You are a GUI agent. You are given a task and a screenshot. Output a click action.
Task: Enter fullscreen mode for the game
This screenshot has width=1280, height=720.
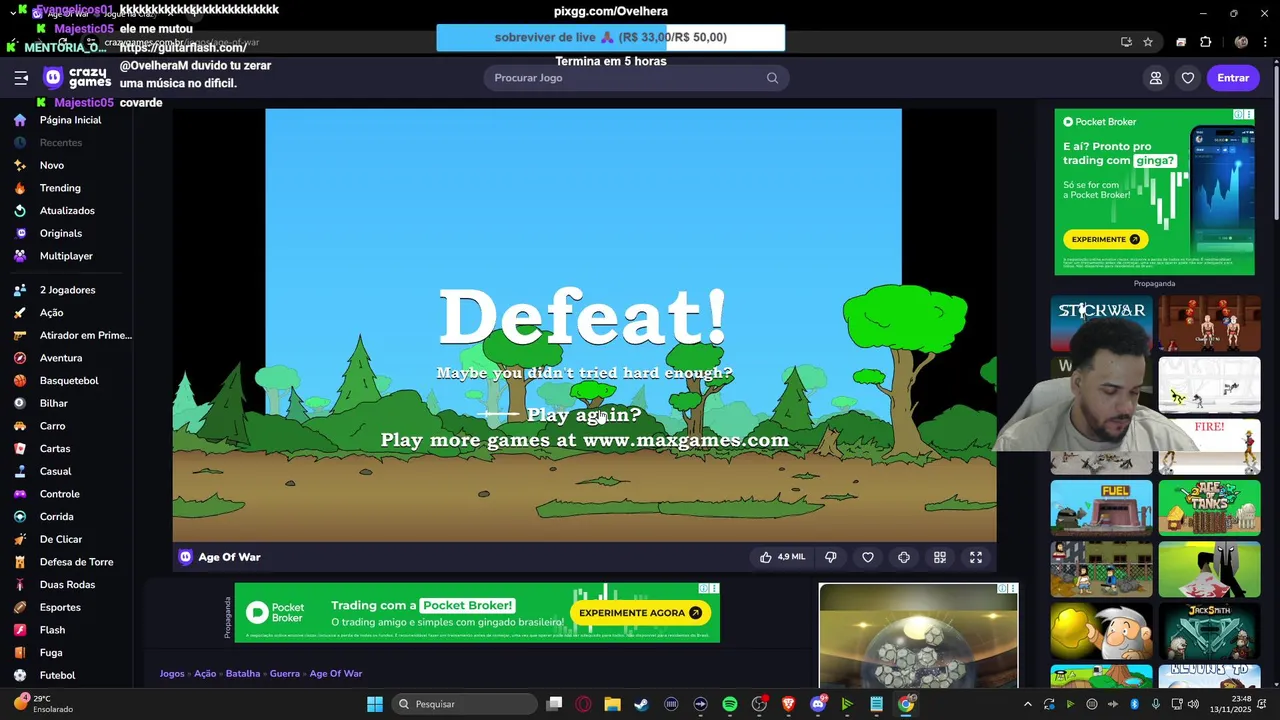click(x=976, y=557)
